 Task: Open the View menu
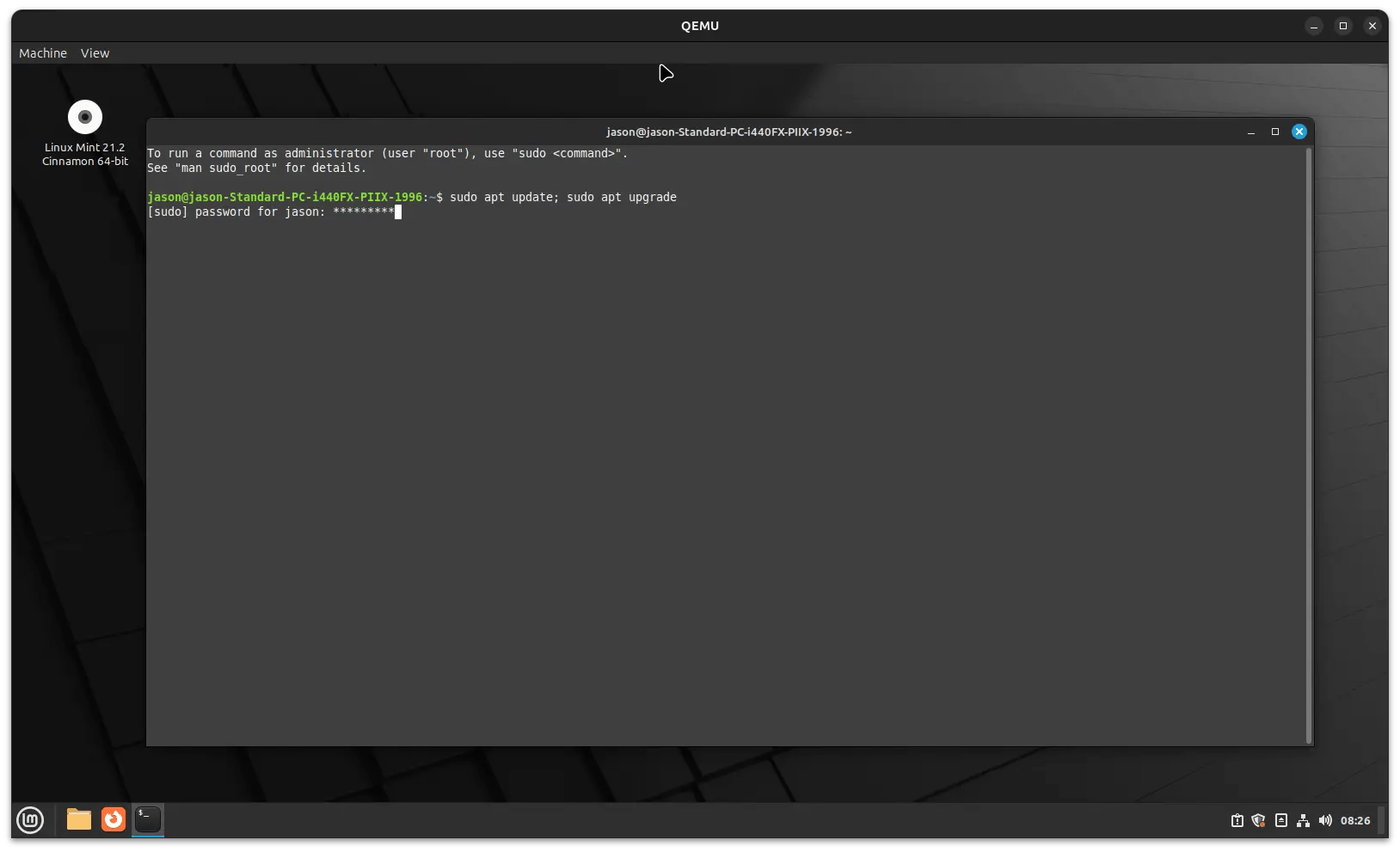coord(95,52)
